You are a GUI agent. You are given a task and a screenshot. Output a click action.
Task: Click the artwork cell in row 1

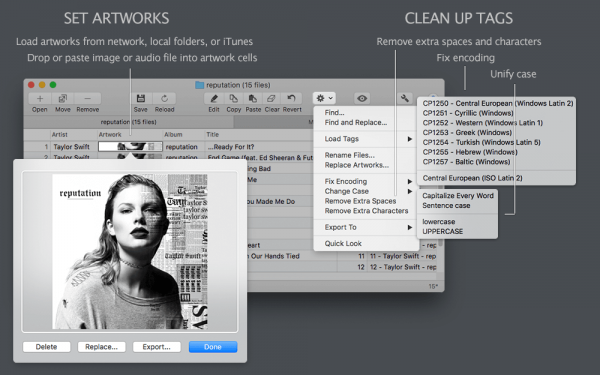pos(130,147)
